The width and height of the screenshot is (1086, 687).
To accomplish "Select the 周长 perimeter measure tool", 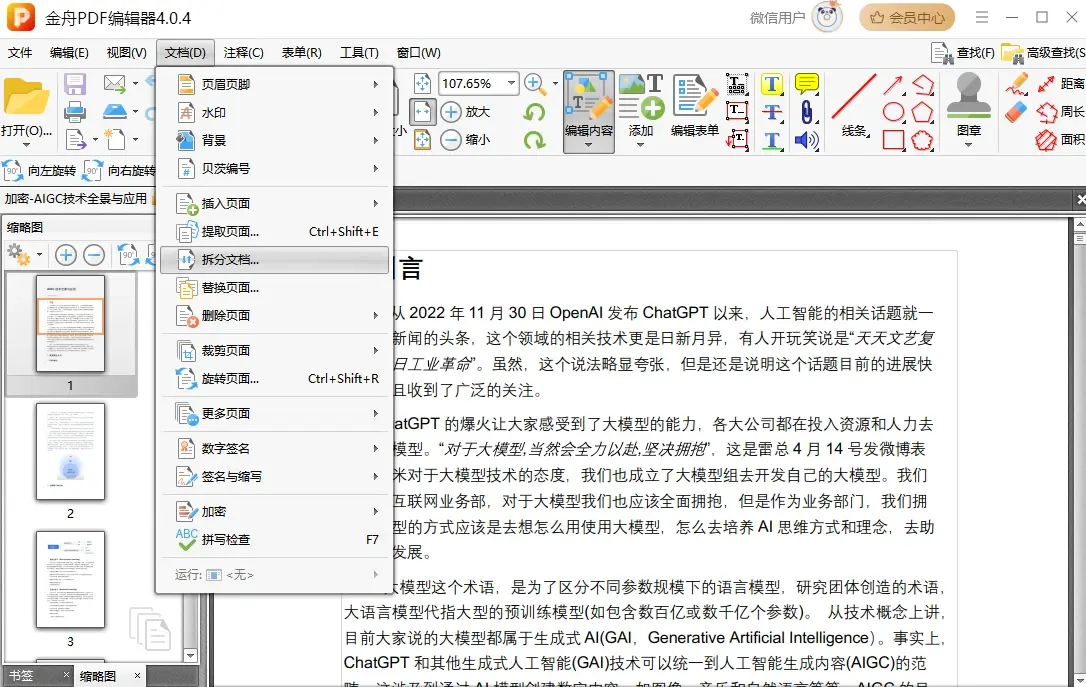I will 1060,111.
